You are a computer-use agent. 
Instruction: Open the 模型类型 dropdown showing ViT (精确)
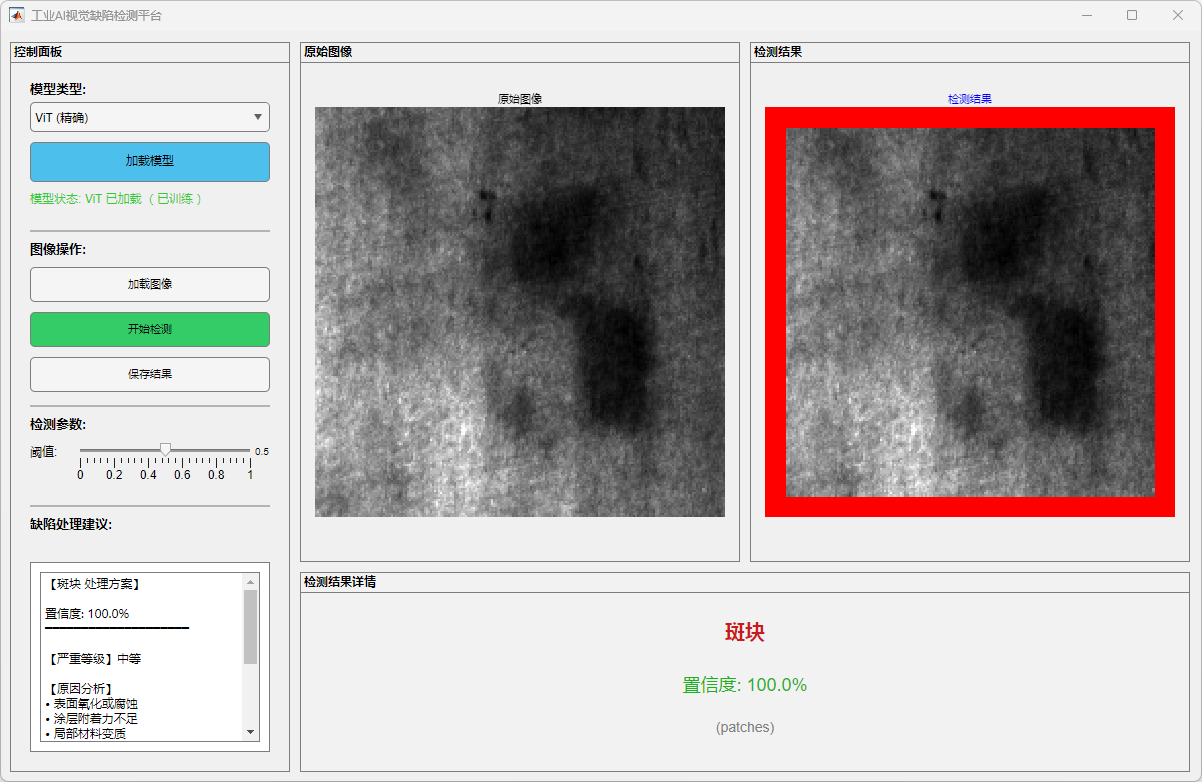pos(150,117)
